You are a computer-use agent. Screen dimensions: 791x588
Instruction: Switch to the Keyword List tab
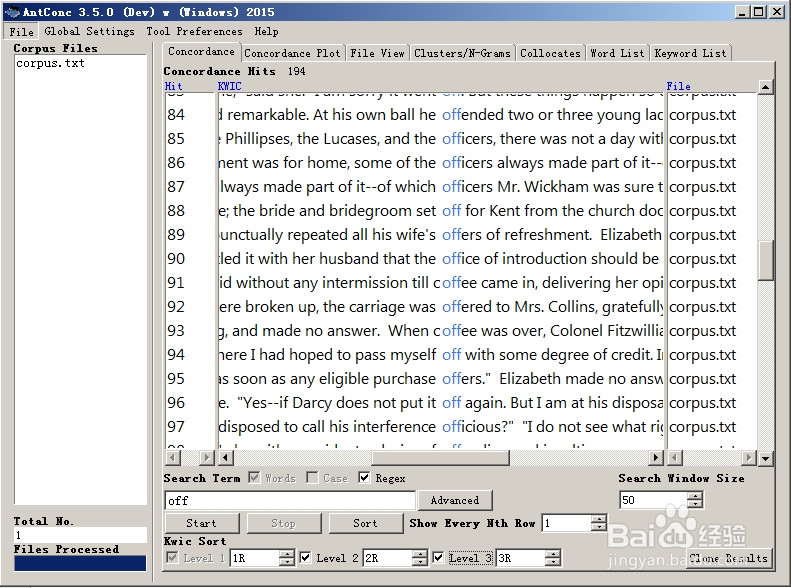point(690,53)
